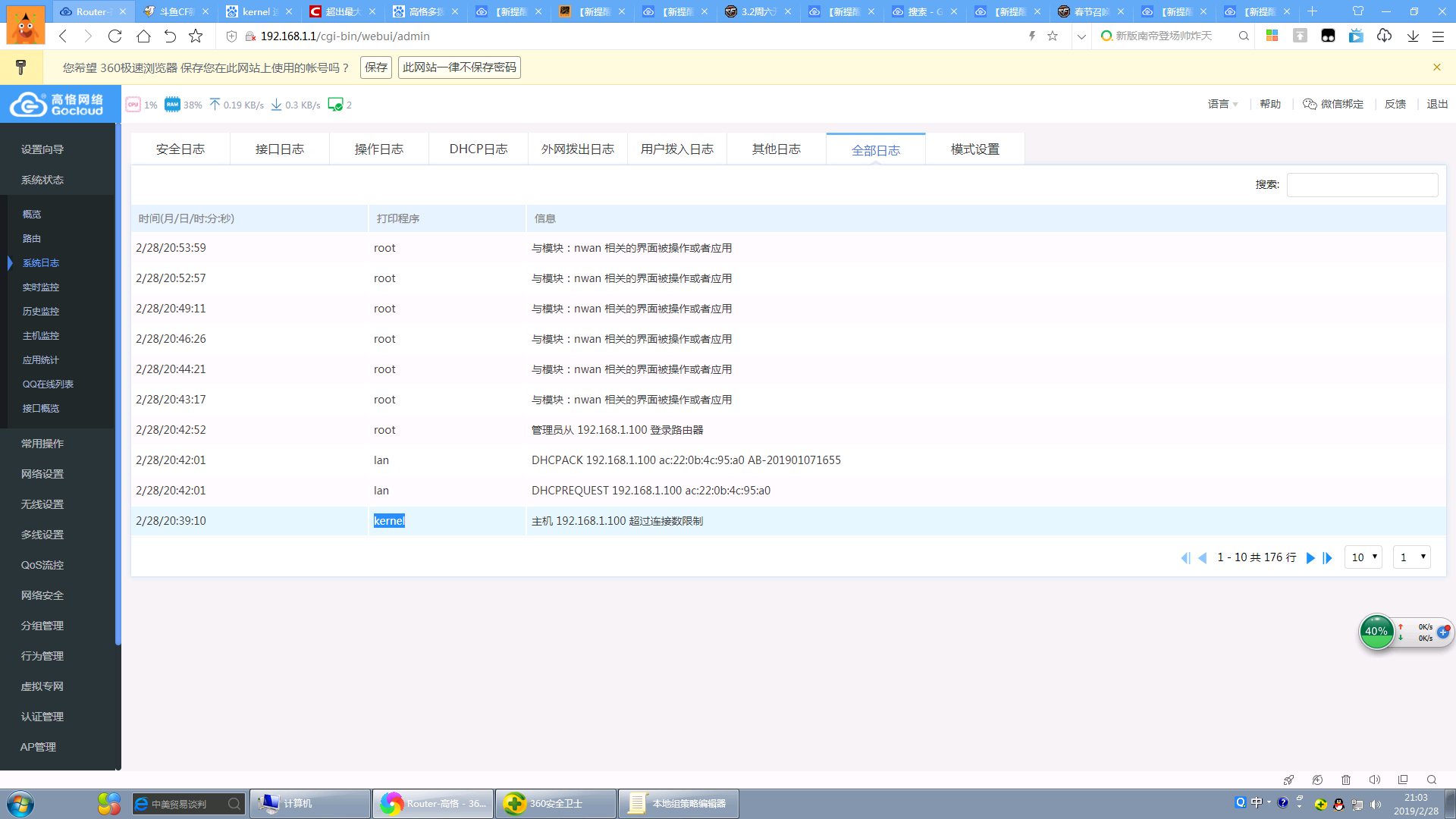The image size is (1456, 819).
Task: Click the log search input field
Action: coord(1362,185)
